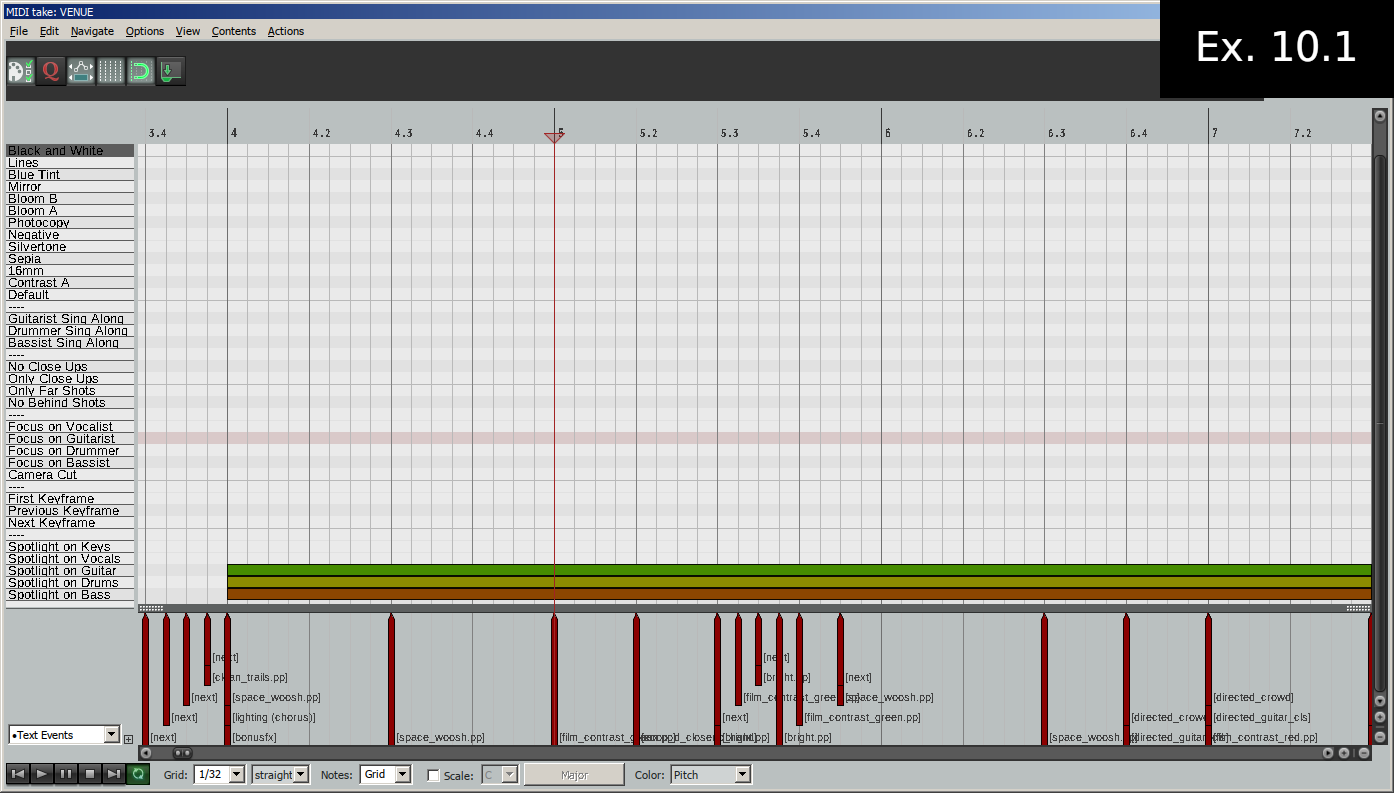1394x793 pixels.
Task: Pause playback with the Pause button
Action: [x=66, y=774]
